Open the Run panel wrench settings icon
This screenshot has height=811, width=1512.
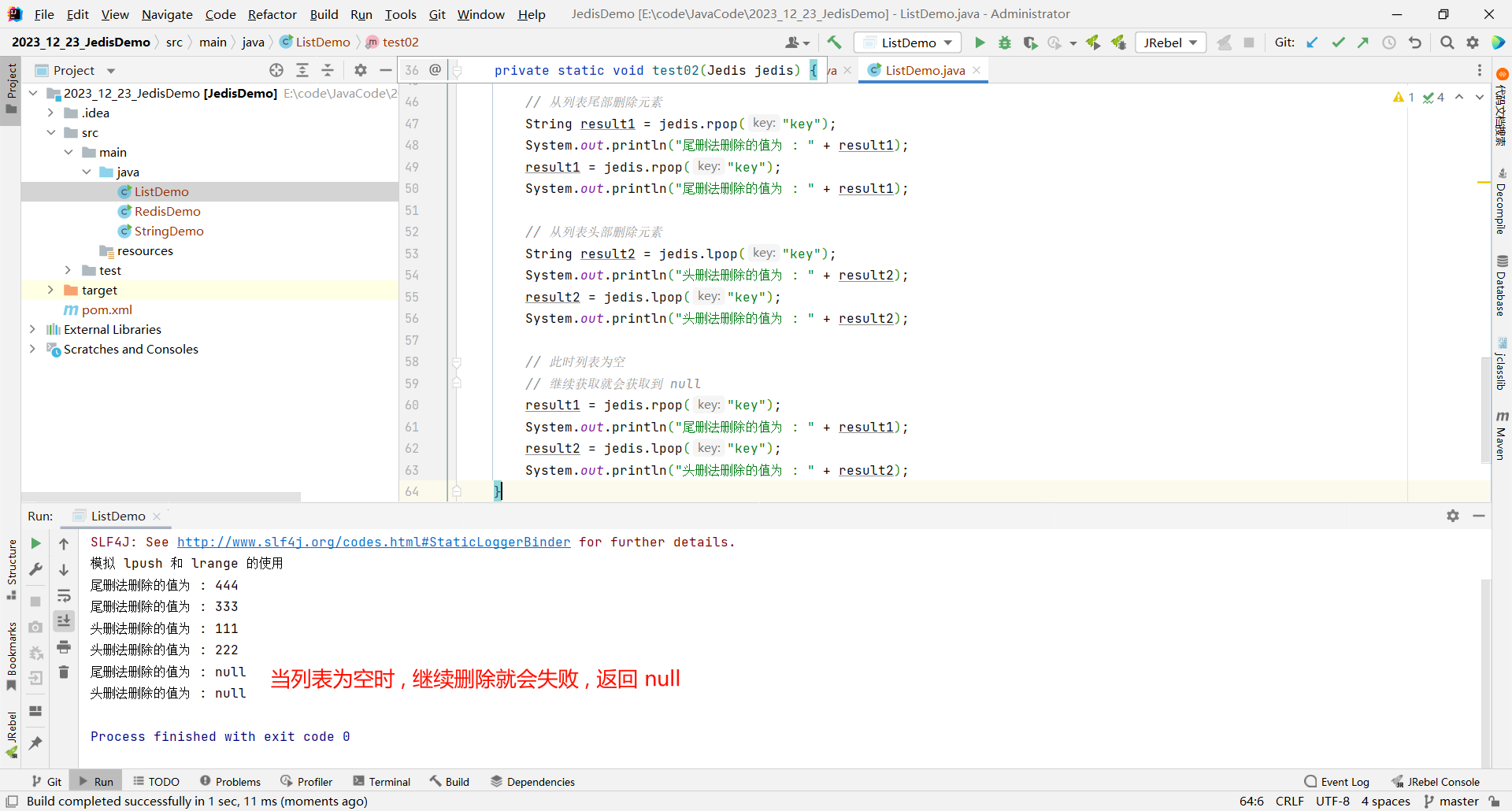coord(35,569)
